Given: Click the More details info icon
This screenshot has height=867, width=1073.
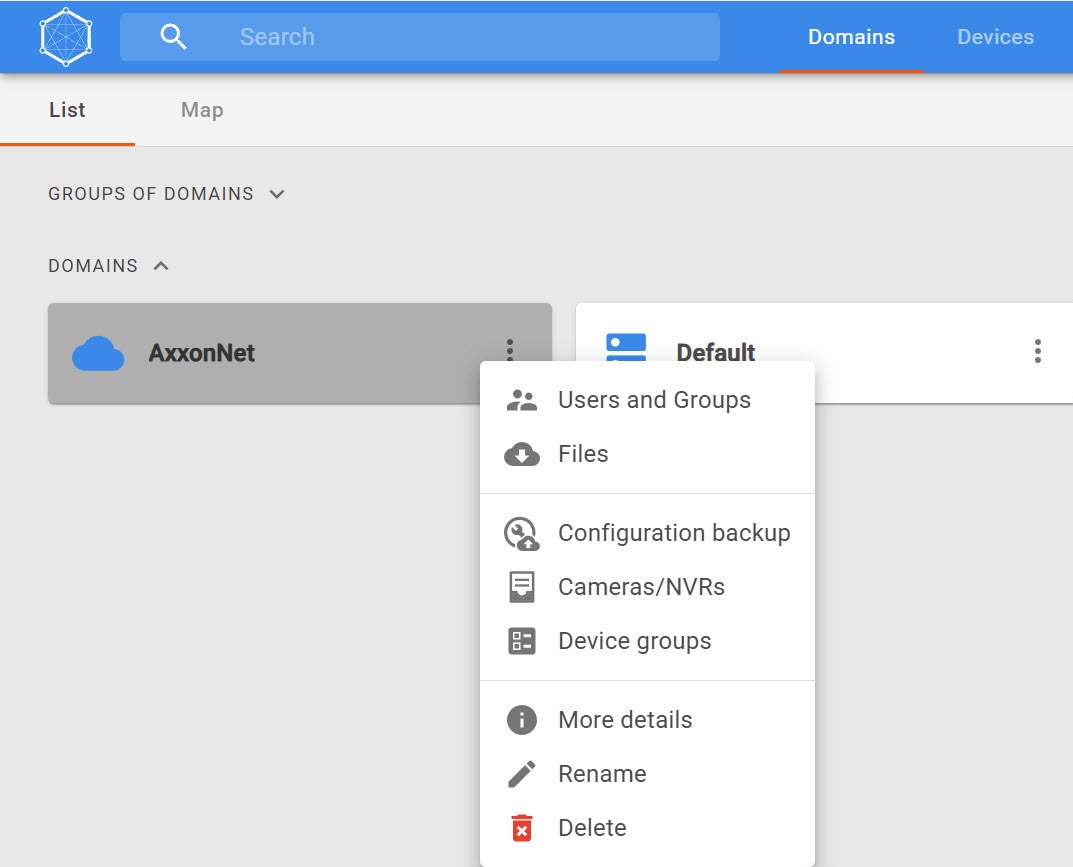Looking at the screenshot, I should (521, 720).
